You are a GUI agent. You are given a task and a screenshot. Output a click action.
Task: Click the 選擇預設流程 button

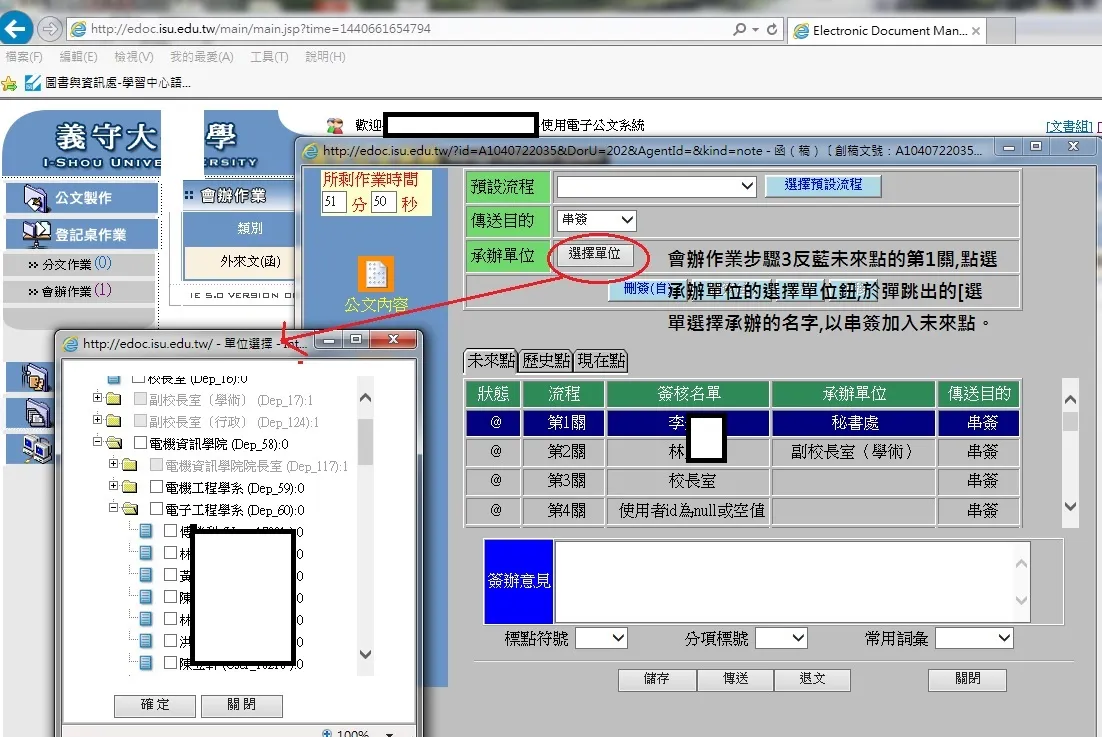pos(823,185)
